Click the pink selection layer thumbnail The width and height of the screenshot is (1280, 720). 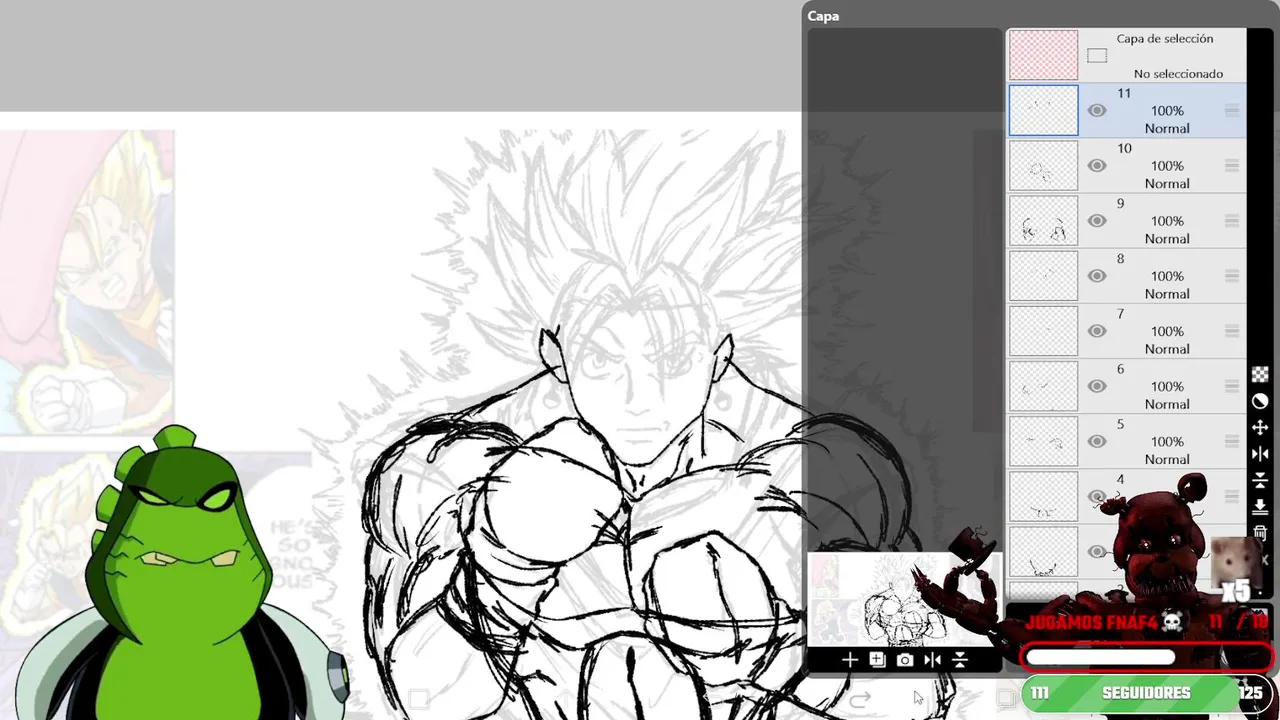1044,55
